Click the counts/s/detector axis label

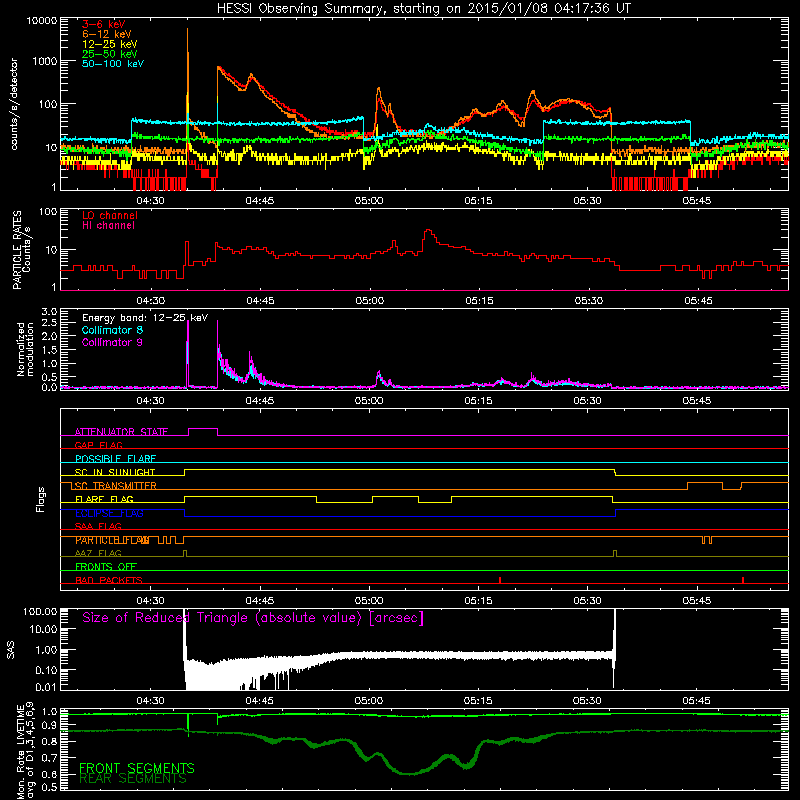tap(14, 104)
